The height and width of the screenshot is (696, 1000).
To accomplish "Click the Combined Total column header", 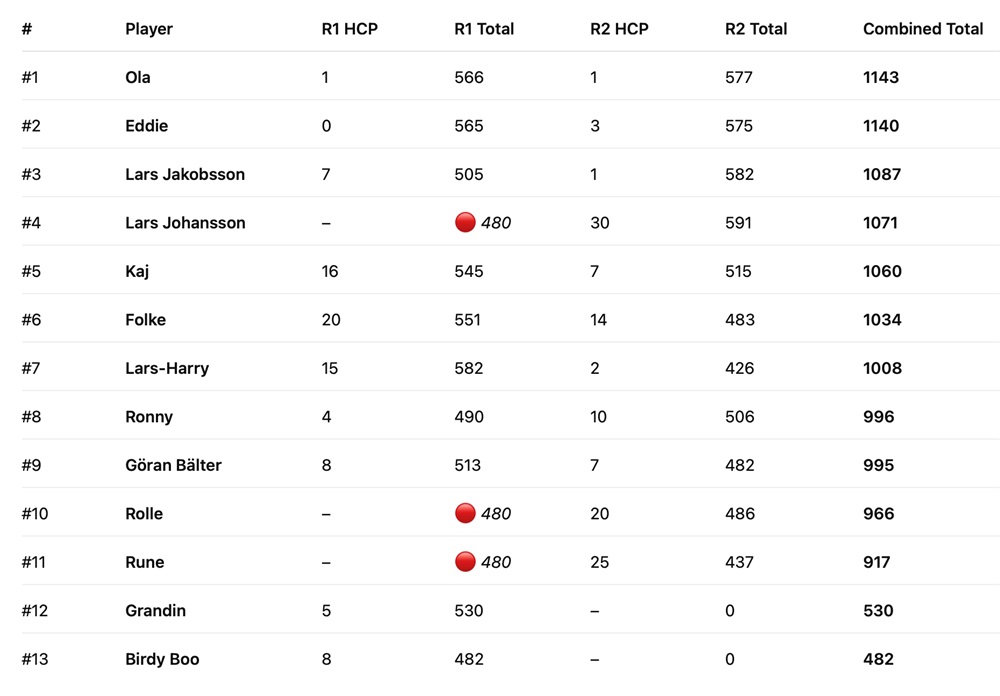I will pos(923,29).
